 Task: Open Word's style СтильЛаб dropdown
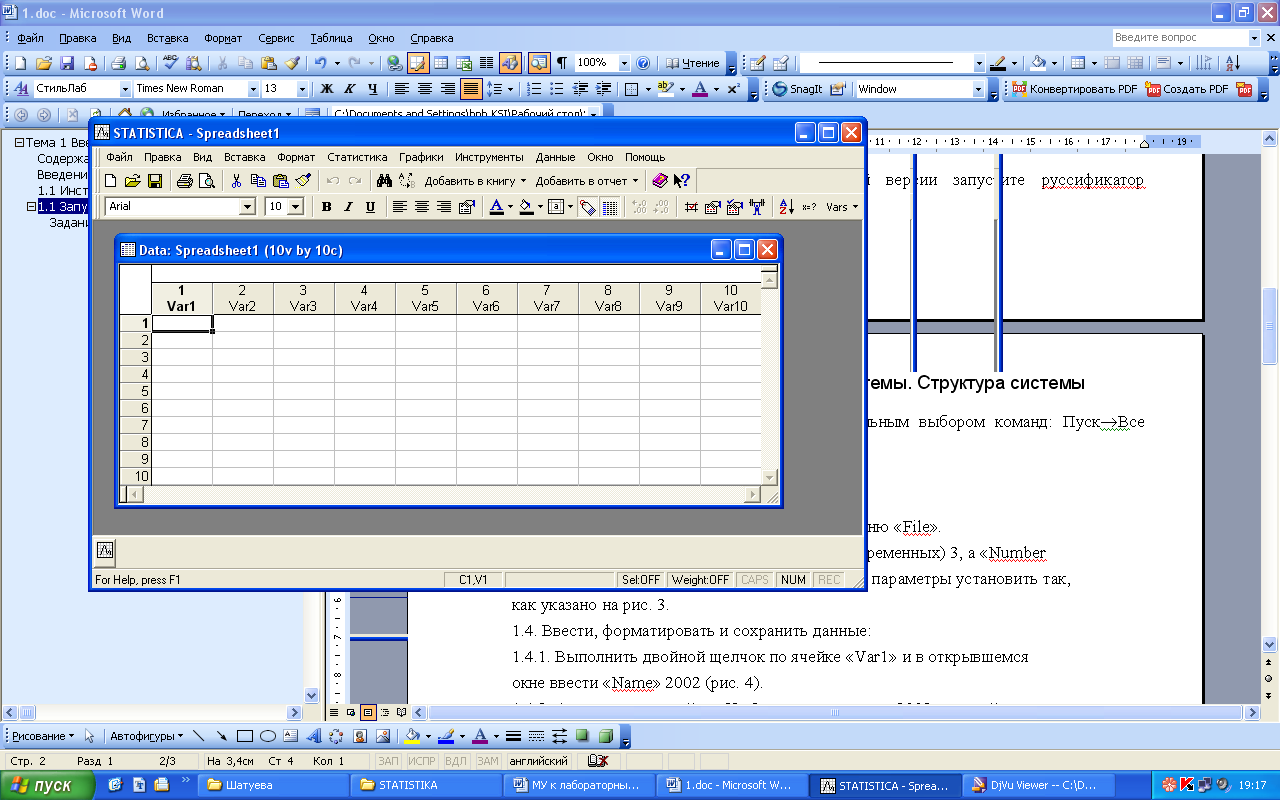pos(124,89)
